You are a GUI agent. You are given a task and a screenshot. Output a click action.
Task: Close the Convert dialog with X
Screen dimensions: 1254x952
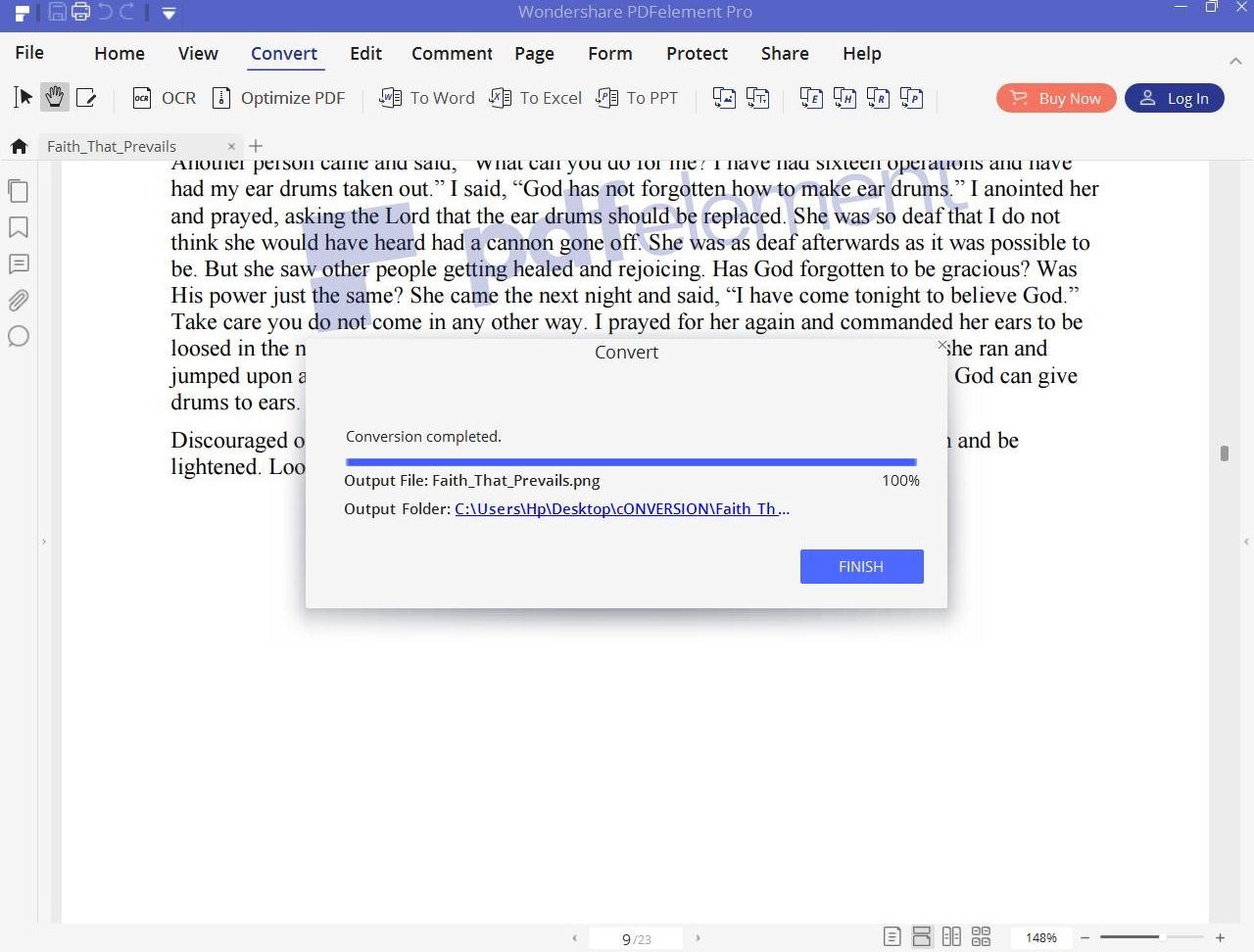(942, 345)
